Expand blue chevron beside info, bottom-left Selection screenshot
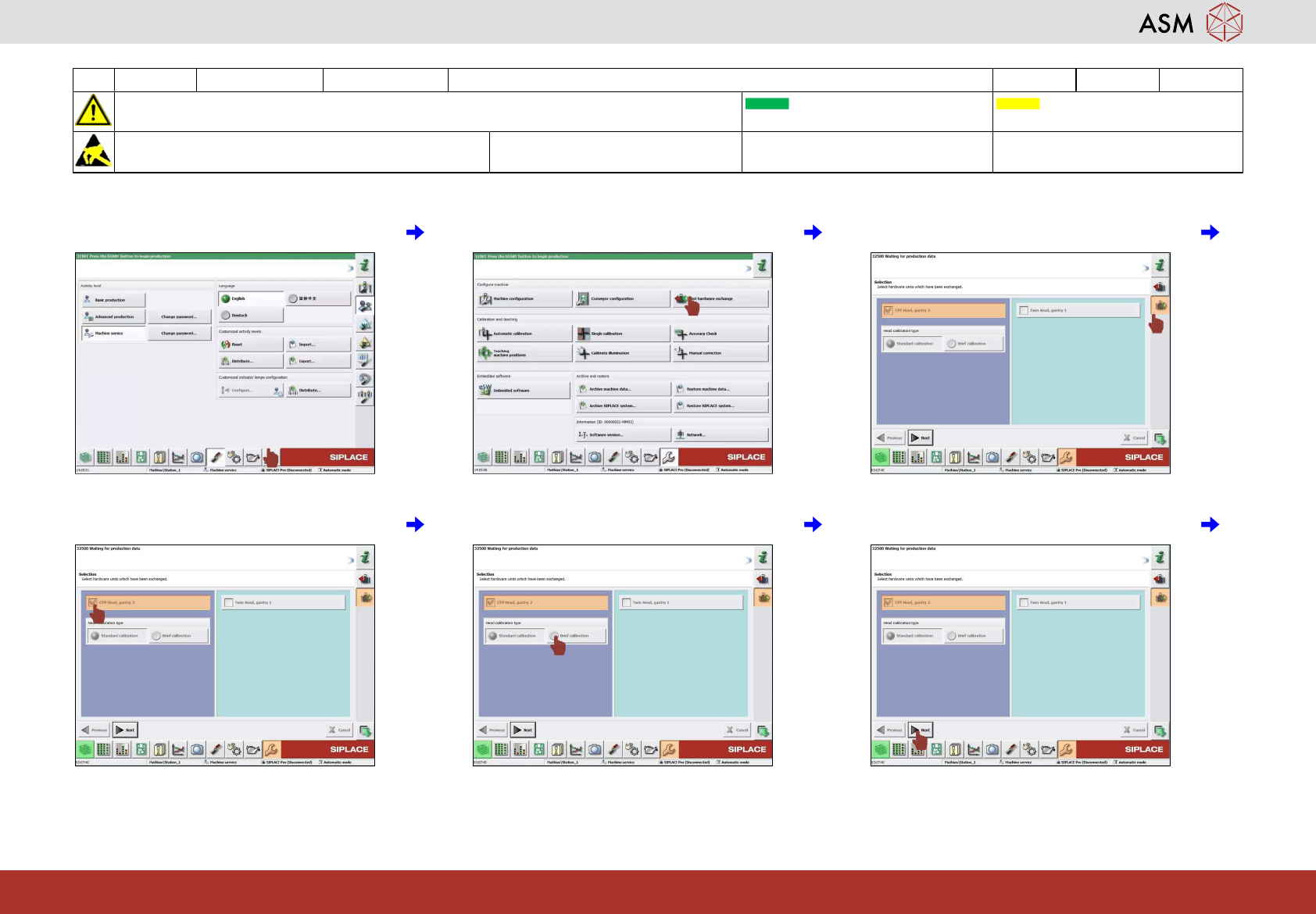 pos(350,560)
